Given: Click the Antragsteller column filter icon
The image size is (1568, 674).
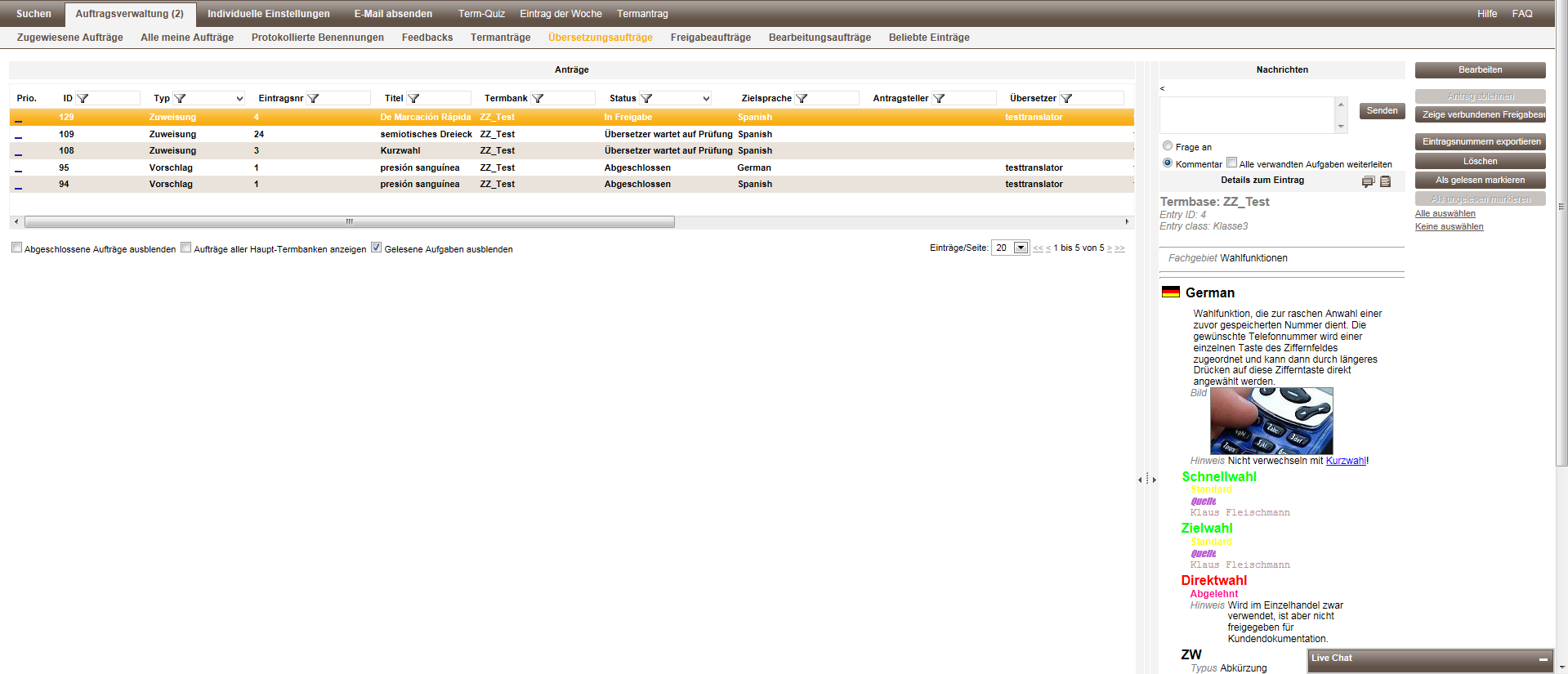Looking at the screenshot, I should coord(939,98).
